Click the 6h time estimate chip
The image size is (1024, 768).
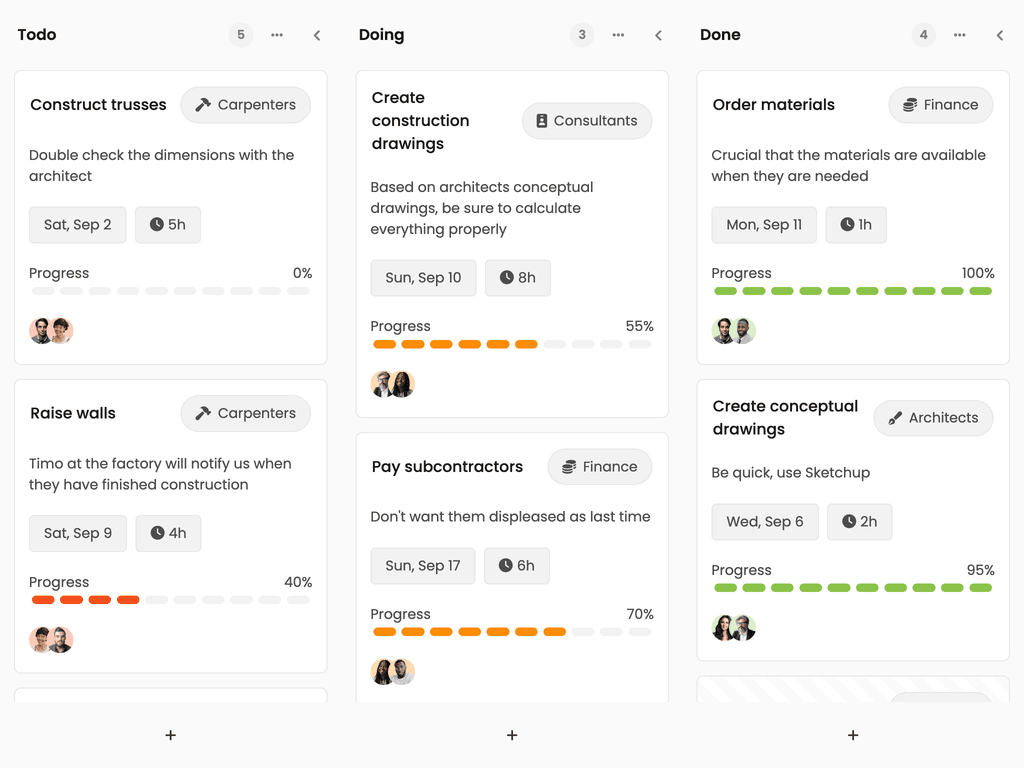point(517,566)
